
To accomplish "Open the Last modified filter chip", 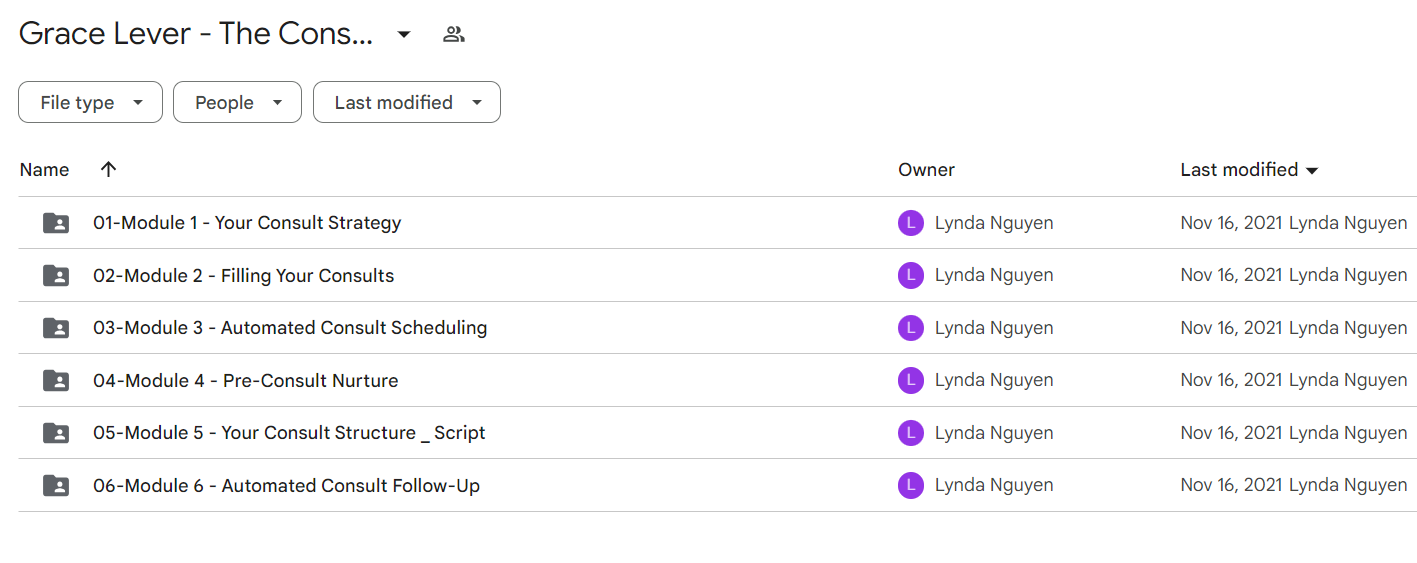I will coord(407,102).
